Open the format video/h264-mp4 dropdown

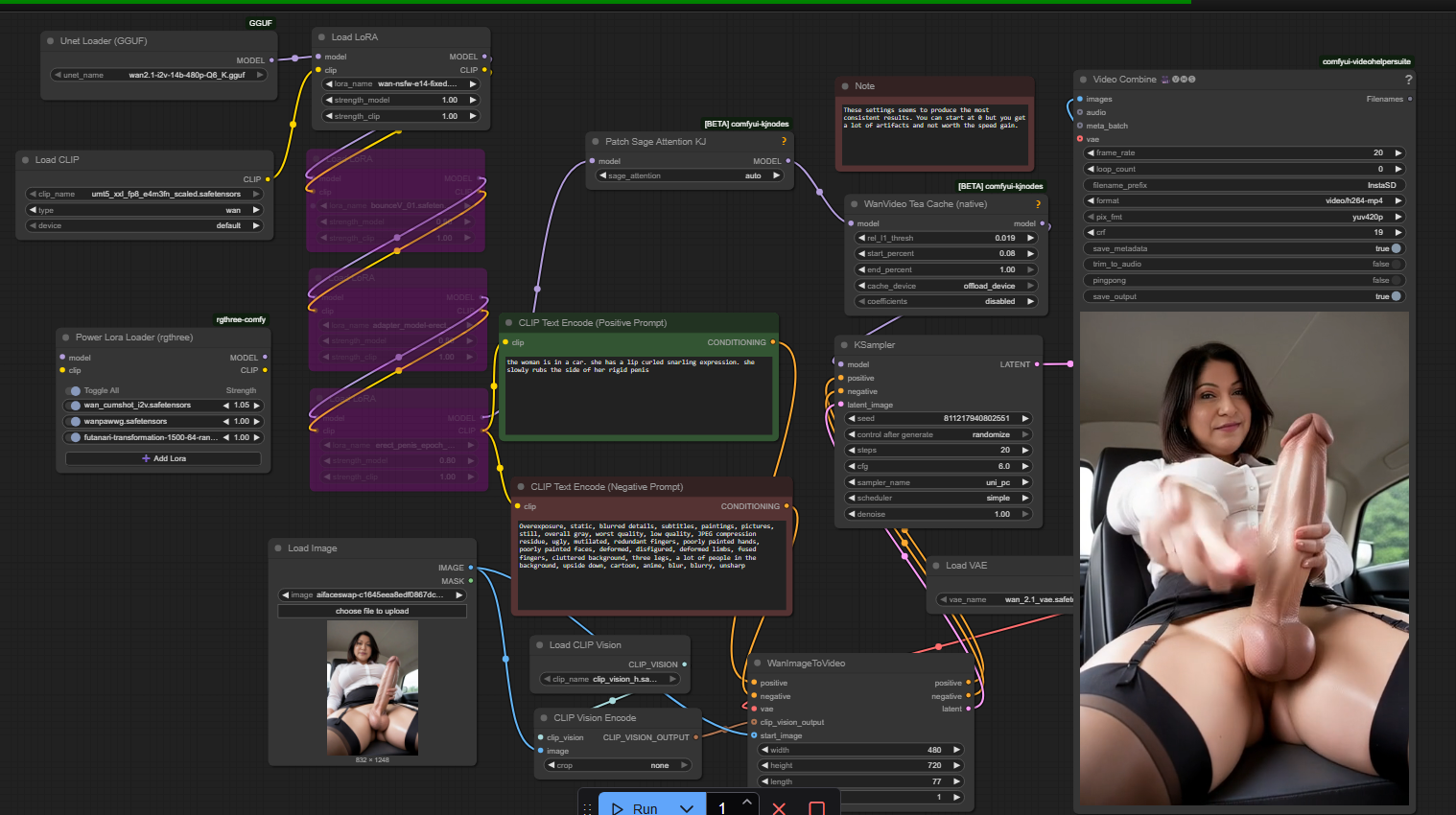[1245, 200]
